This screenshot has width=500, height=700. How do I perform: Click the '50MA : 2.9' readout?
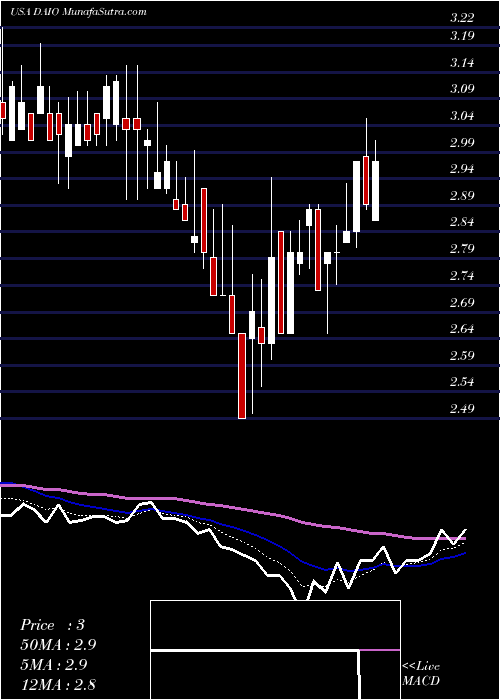pos(58,645)
